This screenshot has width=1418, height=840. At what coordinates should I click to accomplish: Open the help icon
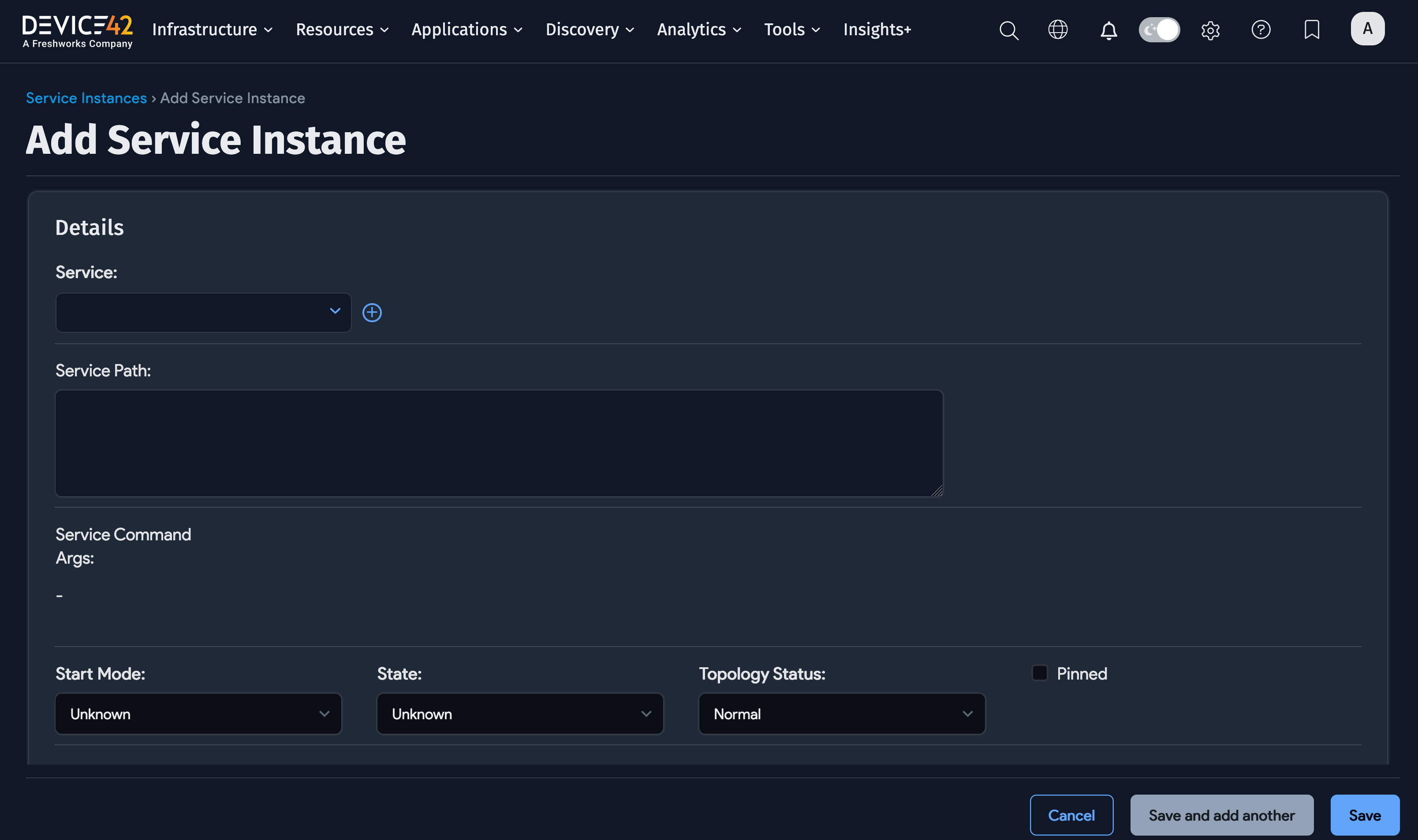(x=1261, y=30)
